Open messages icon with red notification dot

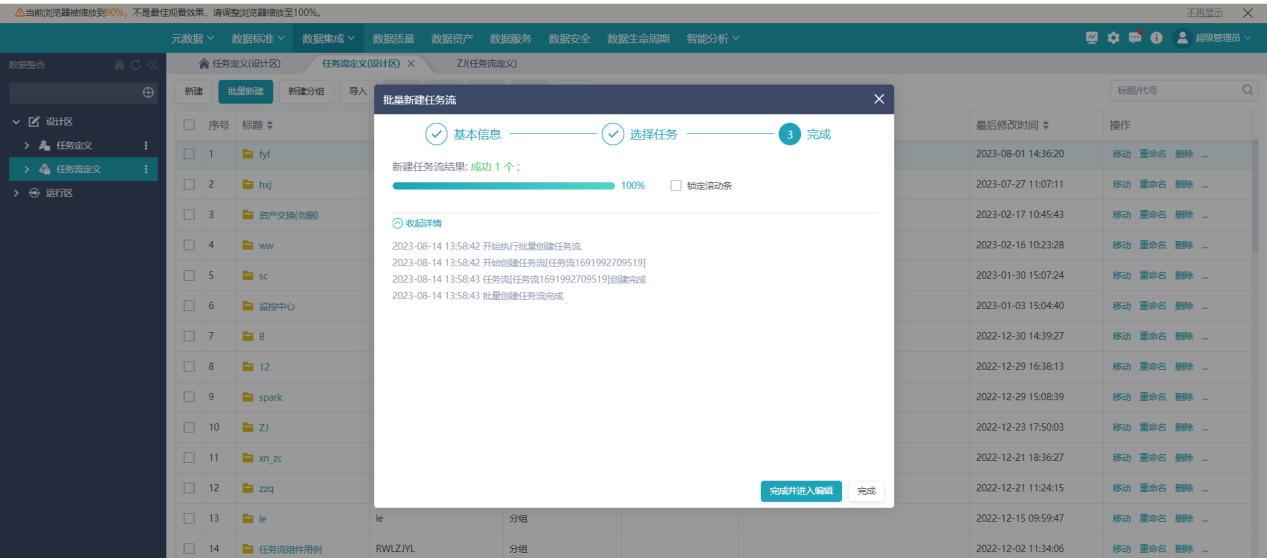(x=1135, y=38)
